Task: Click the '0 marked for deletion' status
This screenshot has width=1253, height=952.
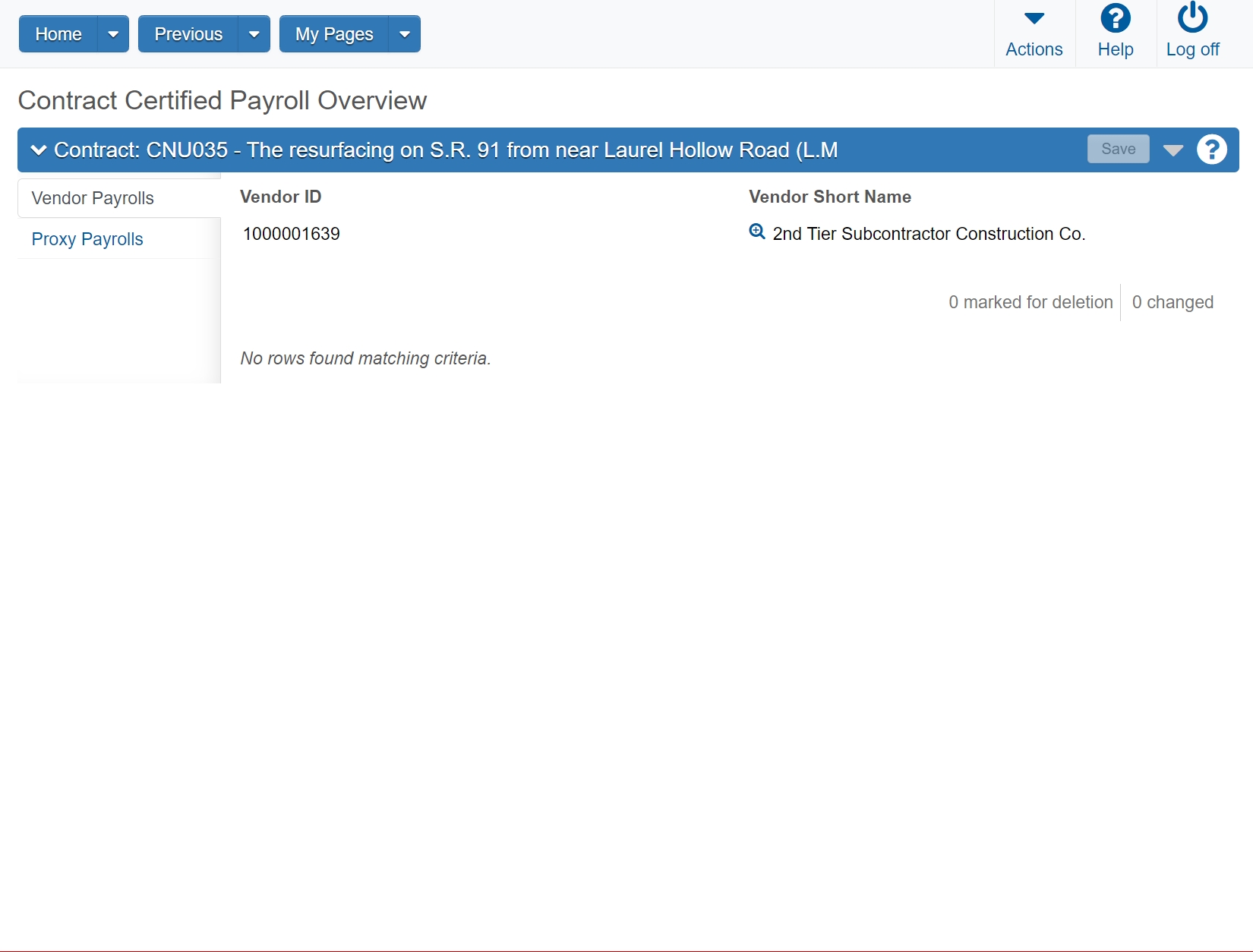Action: point(1030,302)
